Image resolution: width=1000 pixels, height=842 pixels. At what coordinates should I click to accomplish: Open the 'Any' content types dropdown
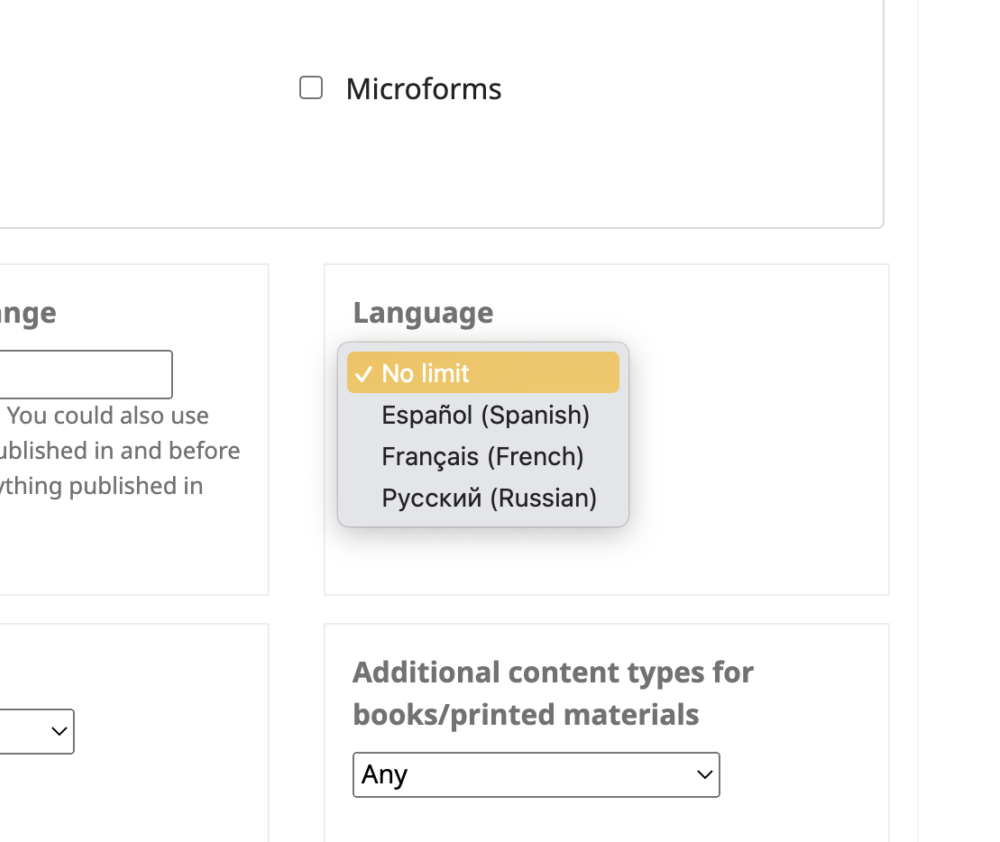[x=536, y=775]
